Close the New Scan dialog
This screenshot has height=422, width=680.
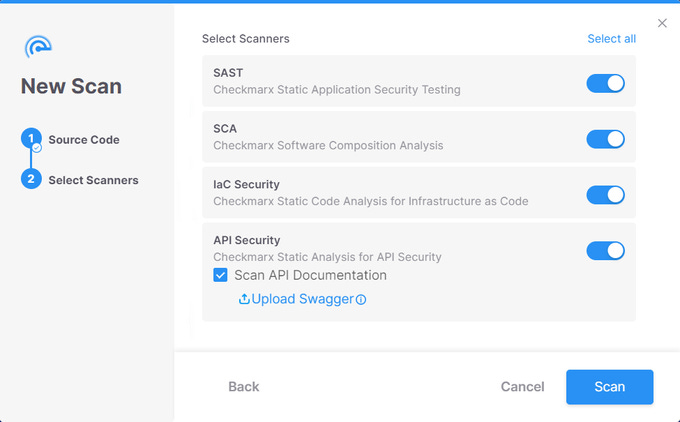point(662,23)
